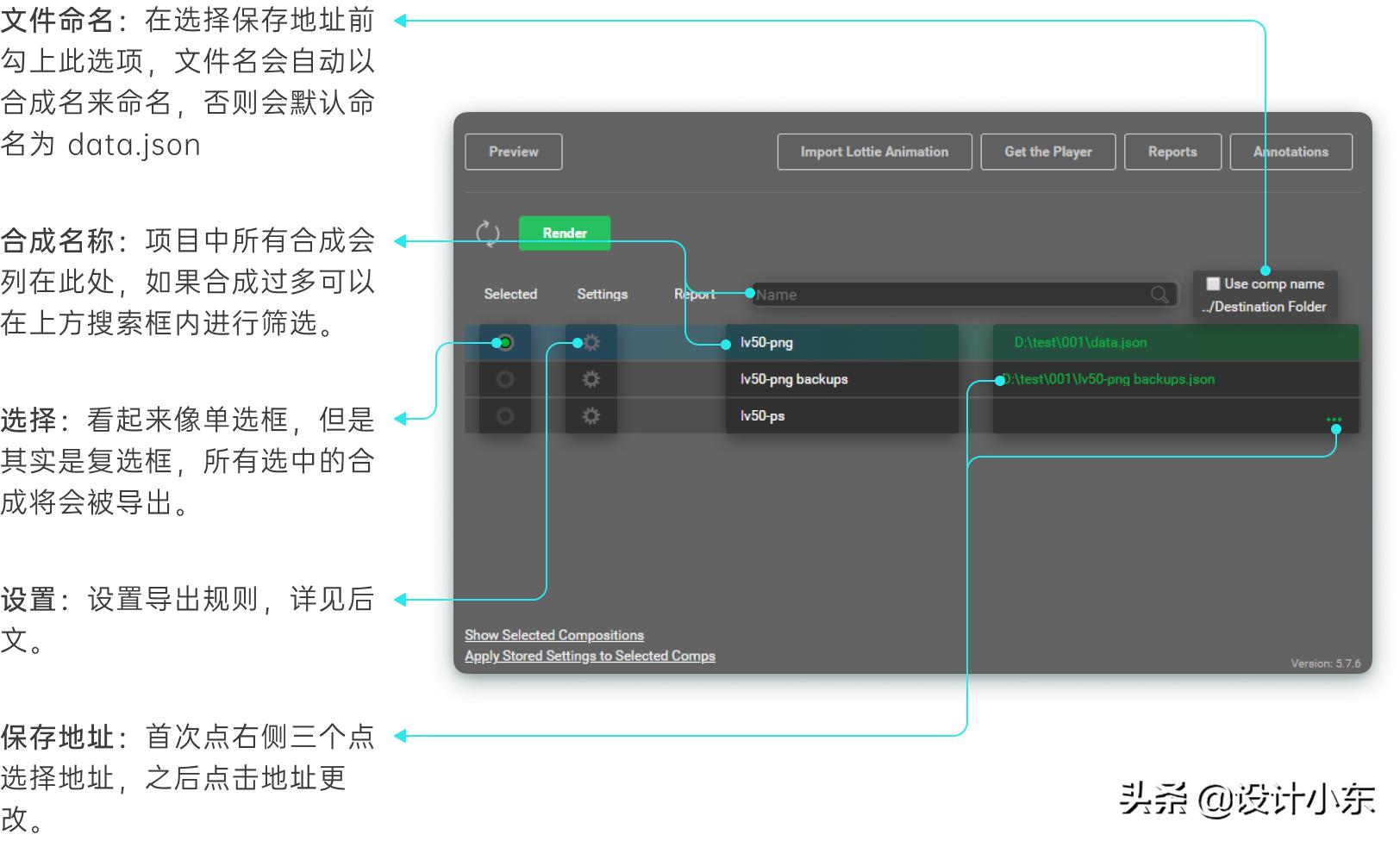Open settings gear for lv50-png

[591, 343]
